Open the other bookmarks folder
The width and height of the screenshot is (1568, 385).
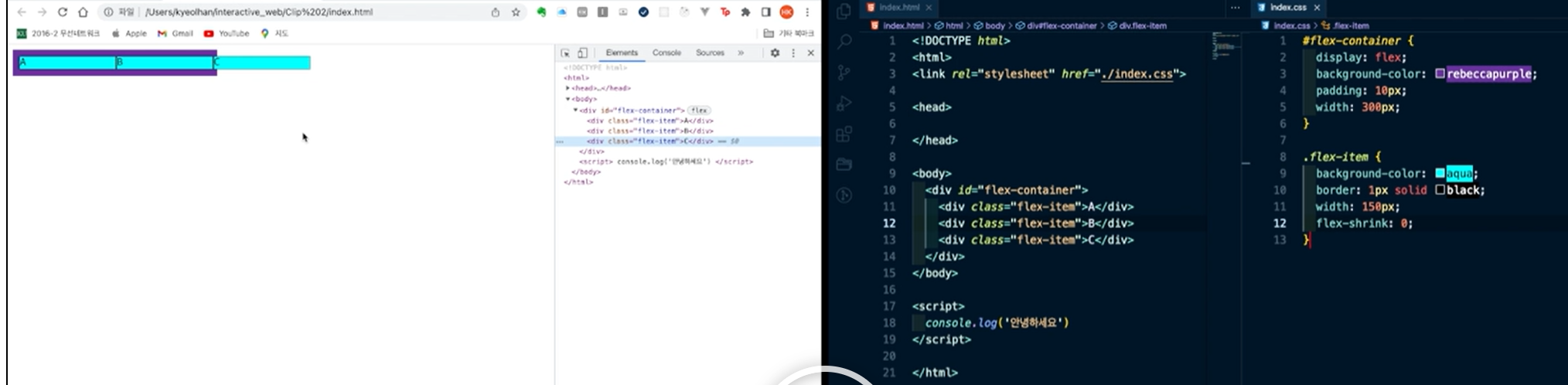click(x=789, y=33)
